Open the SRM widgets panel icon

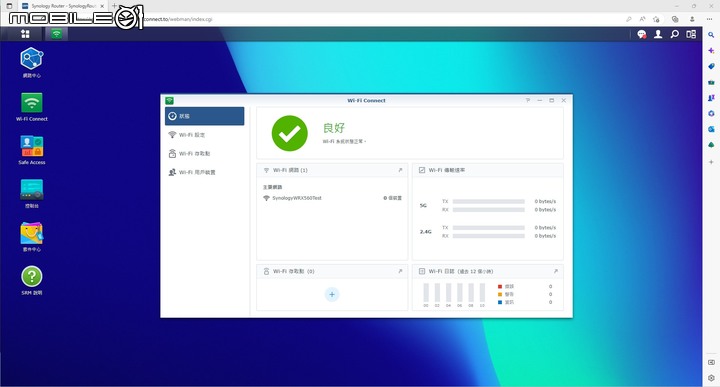(691, 34)
